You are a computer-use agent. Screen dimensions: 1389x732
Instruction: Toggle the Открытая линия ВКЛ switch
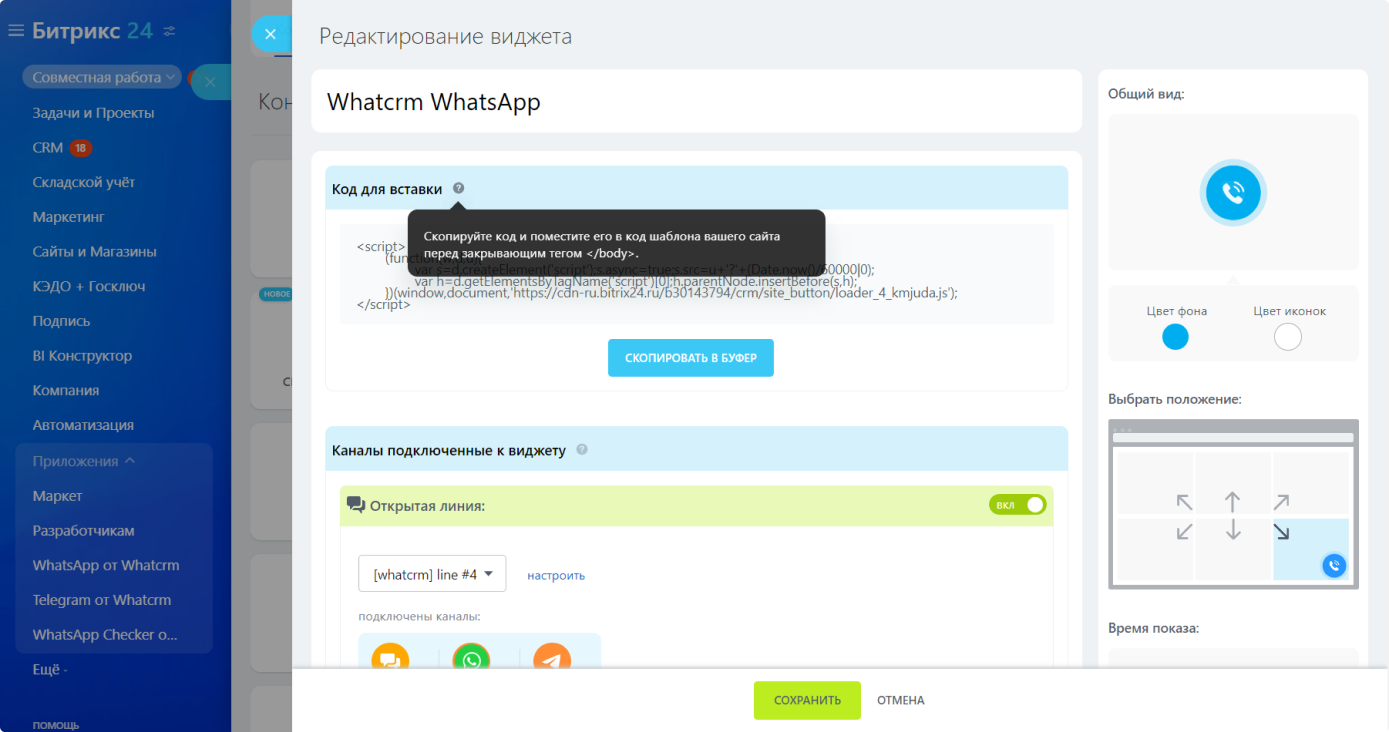tap(1018, 505)
